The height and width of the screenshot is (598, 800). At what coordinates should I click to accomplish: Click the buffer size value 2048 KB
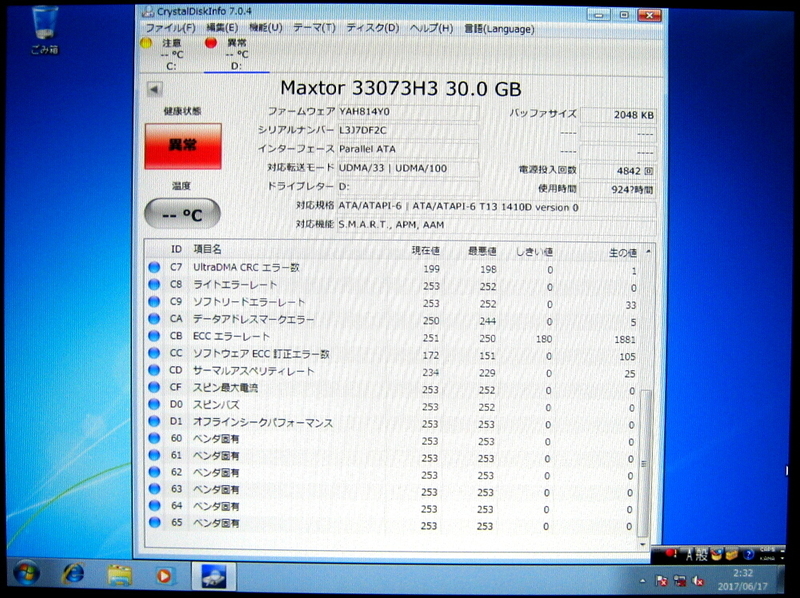pyautogui.click(x=618, y=115)
